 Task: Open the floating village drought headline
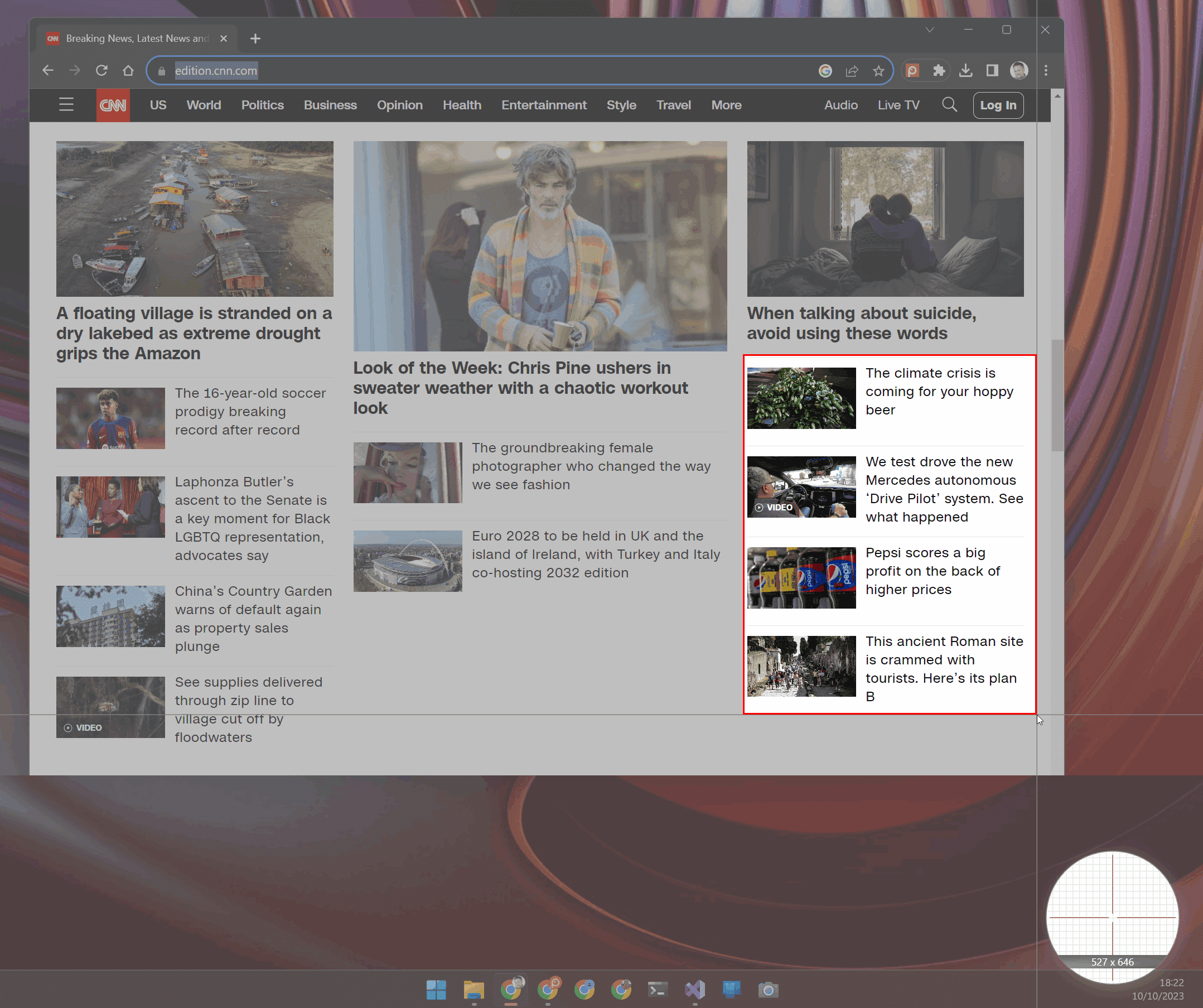[194, 333]
